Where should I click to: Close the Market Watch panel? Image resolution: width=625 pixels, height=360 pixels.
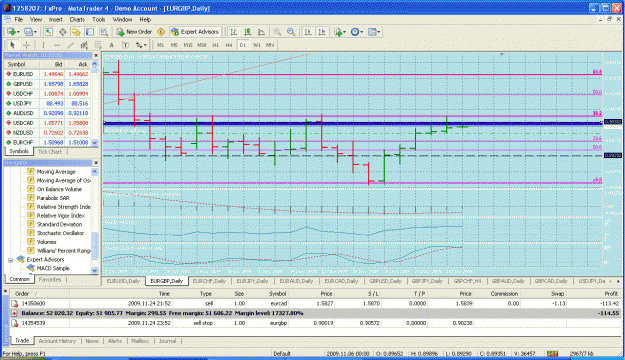coord(96,55)
